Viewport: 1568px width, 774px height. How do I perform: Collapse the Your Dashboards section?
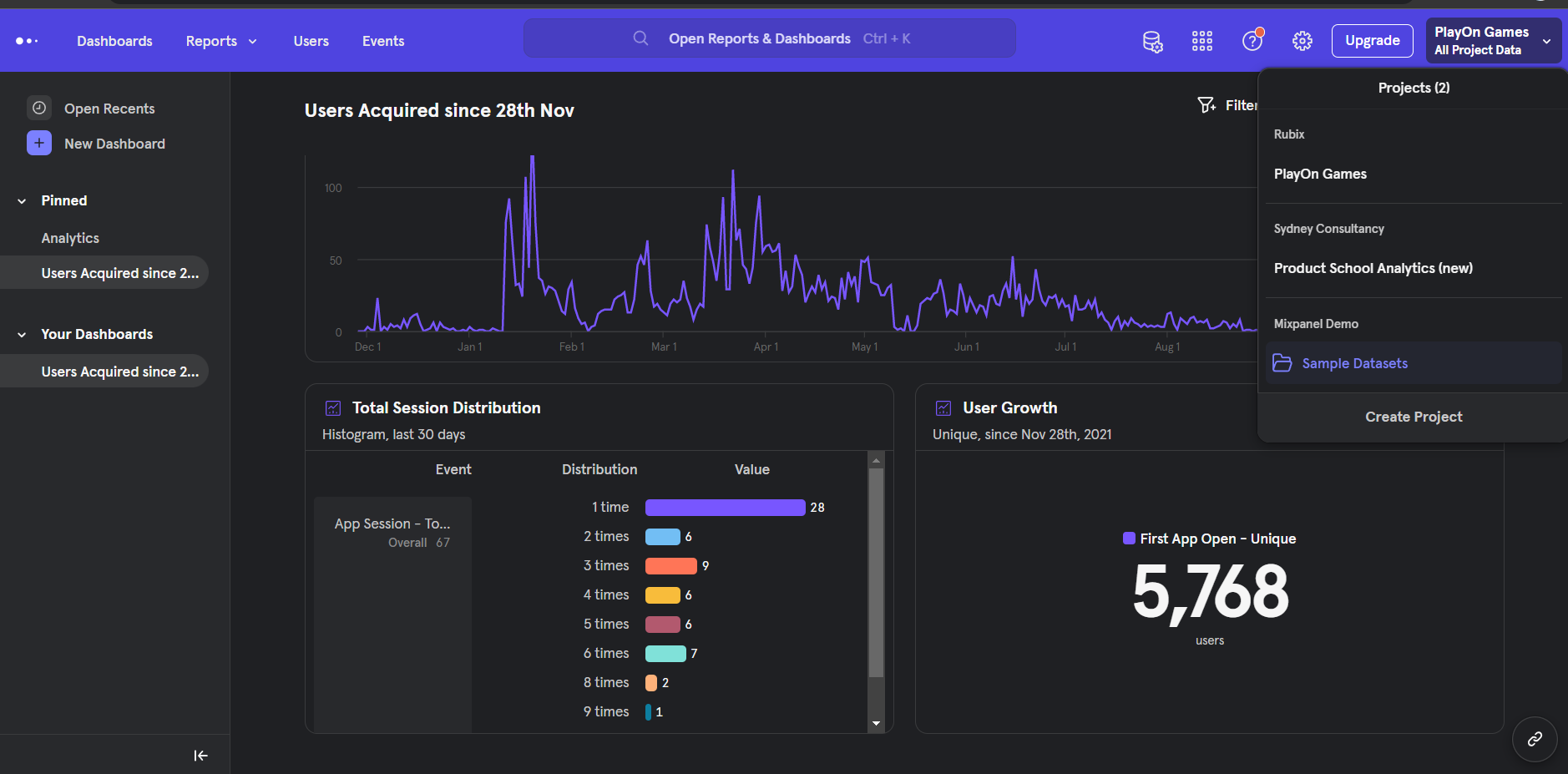[x=21, y=334]
